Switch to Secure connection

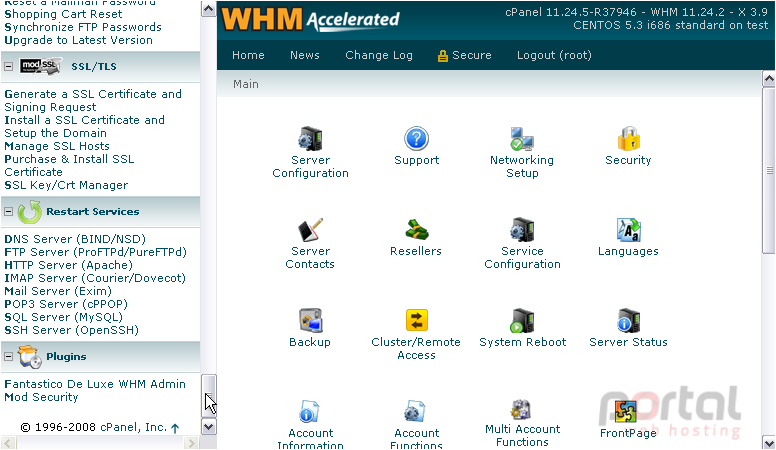coord(465,55)
